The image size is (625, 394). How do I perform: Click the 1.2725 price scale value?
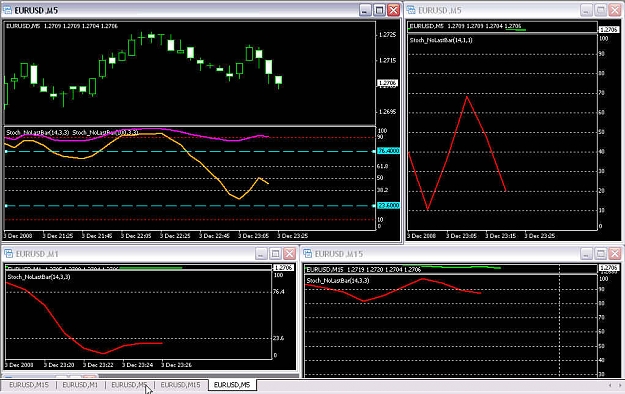(387, 35)
